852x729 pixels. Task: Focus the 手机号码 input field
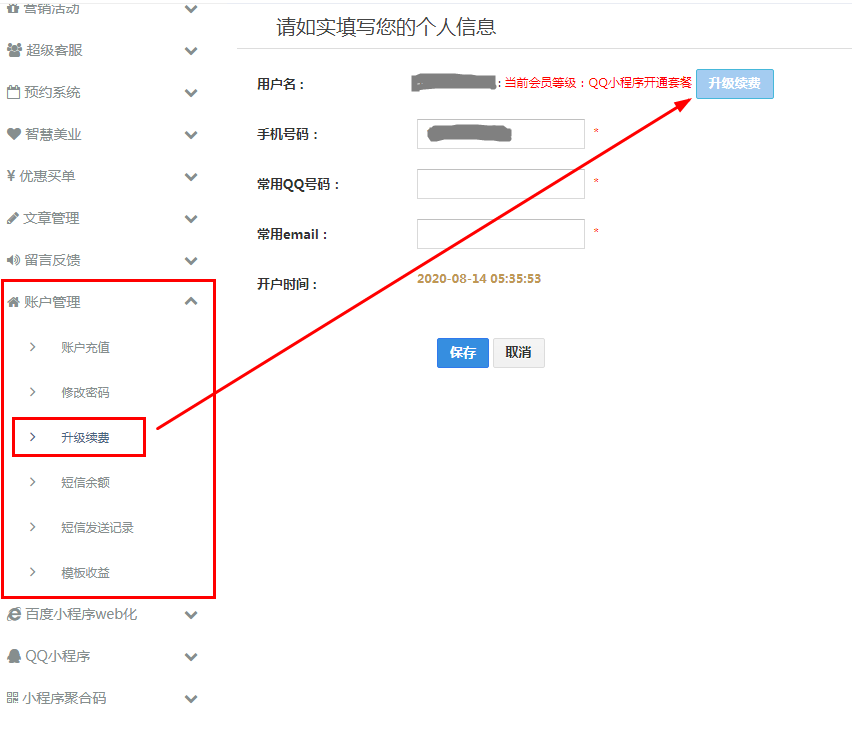click(x=501, y=134)
